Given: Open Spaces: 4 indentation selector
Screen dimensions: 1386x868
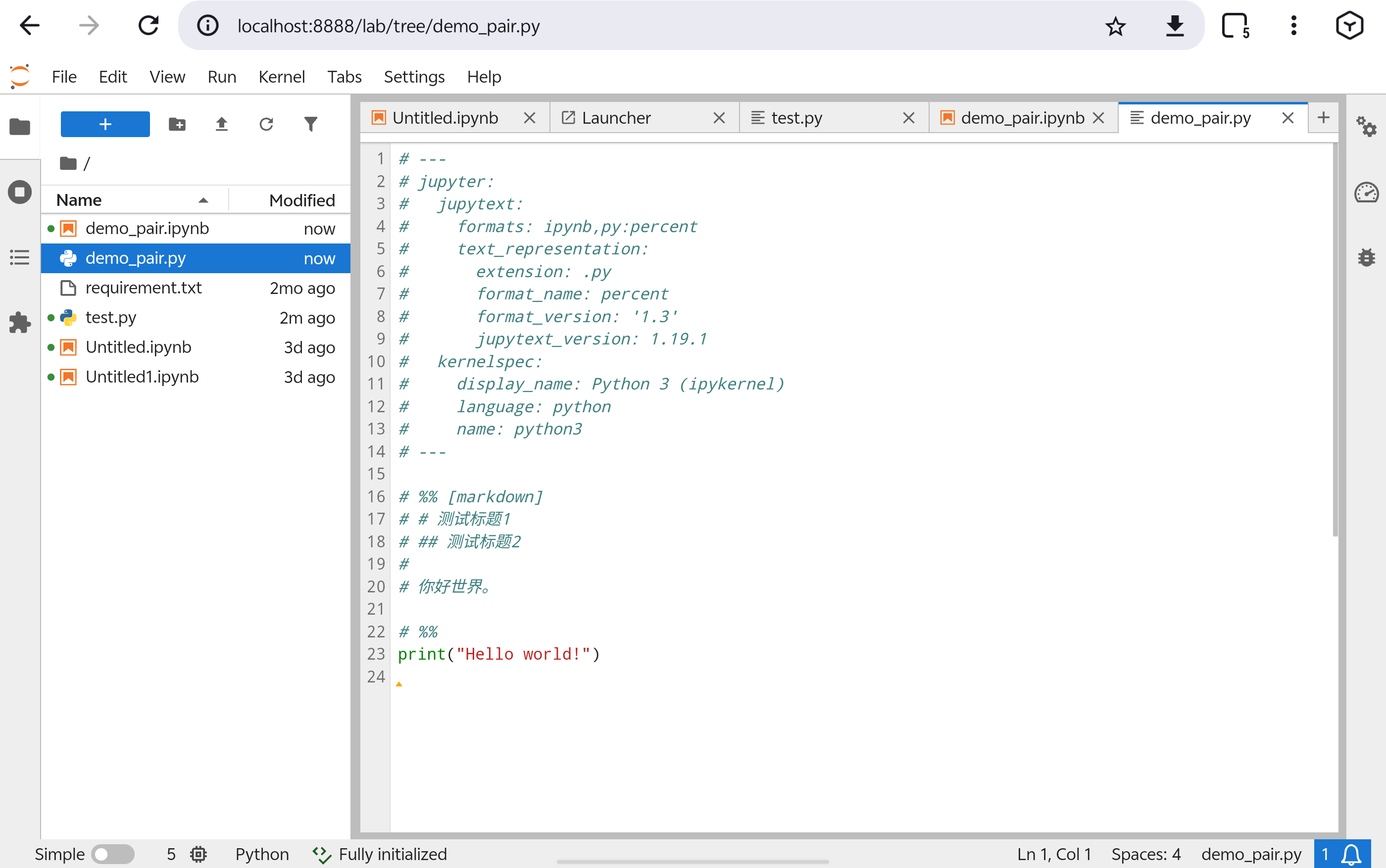Looking at the screenshot, I should click(1145, 854).
